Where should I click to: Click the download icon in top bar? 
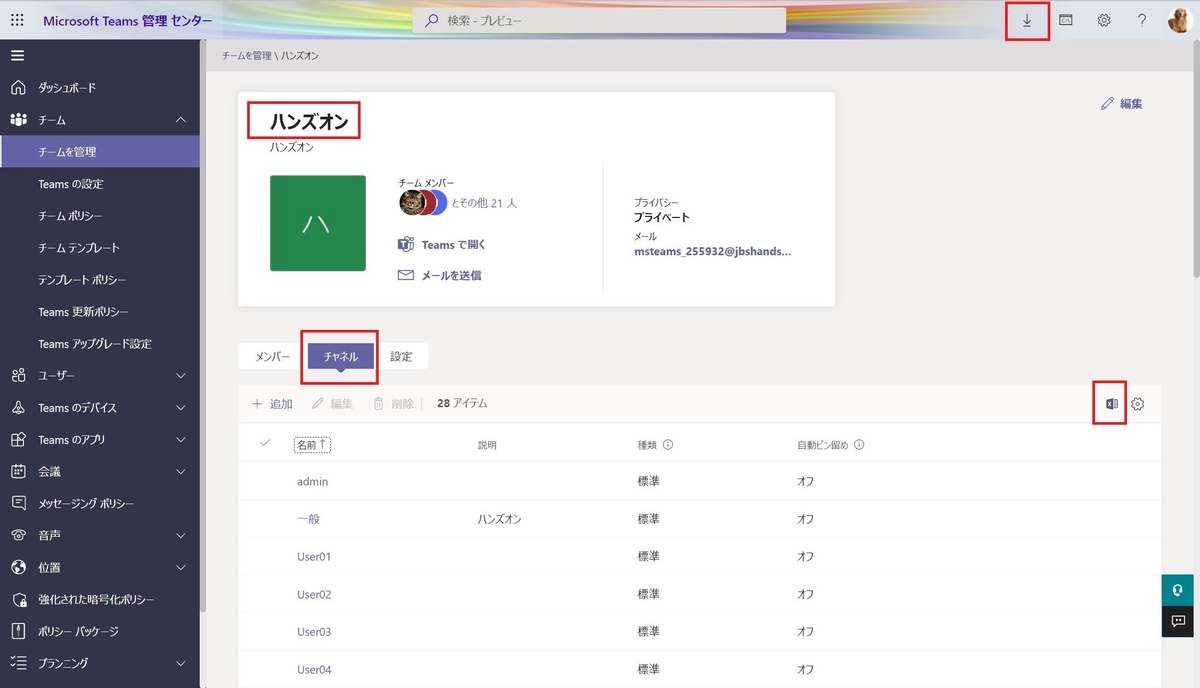click(x=1027, y=20)
